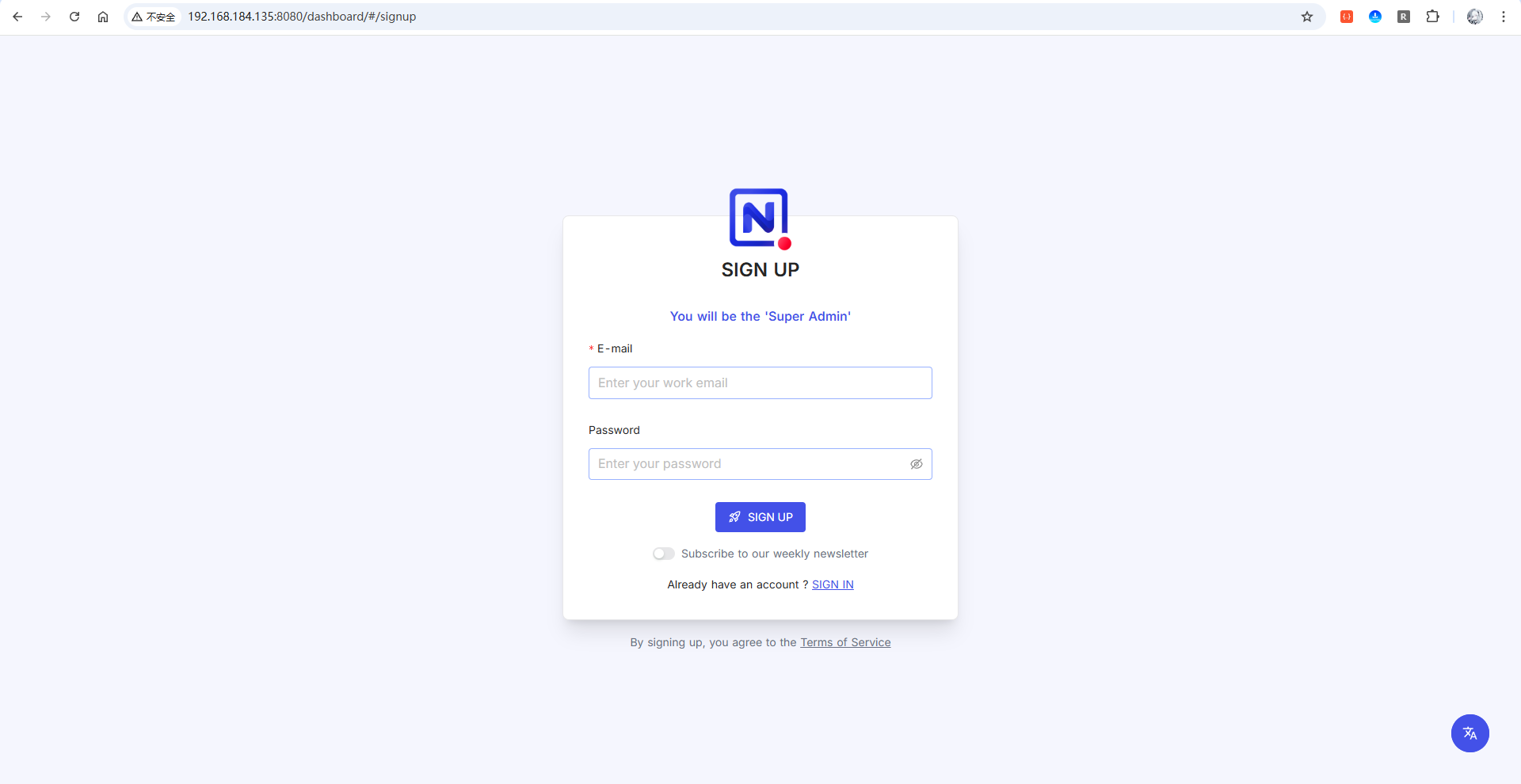Toggle the weekly newsletter subscription switch
Image resolution: width=1521 pixels, height=784 pixels.
pos(664,554)
